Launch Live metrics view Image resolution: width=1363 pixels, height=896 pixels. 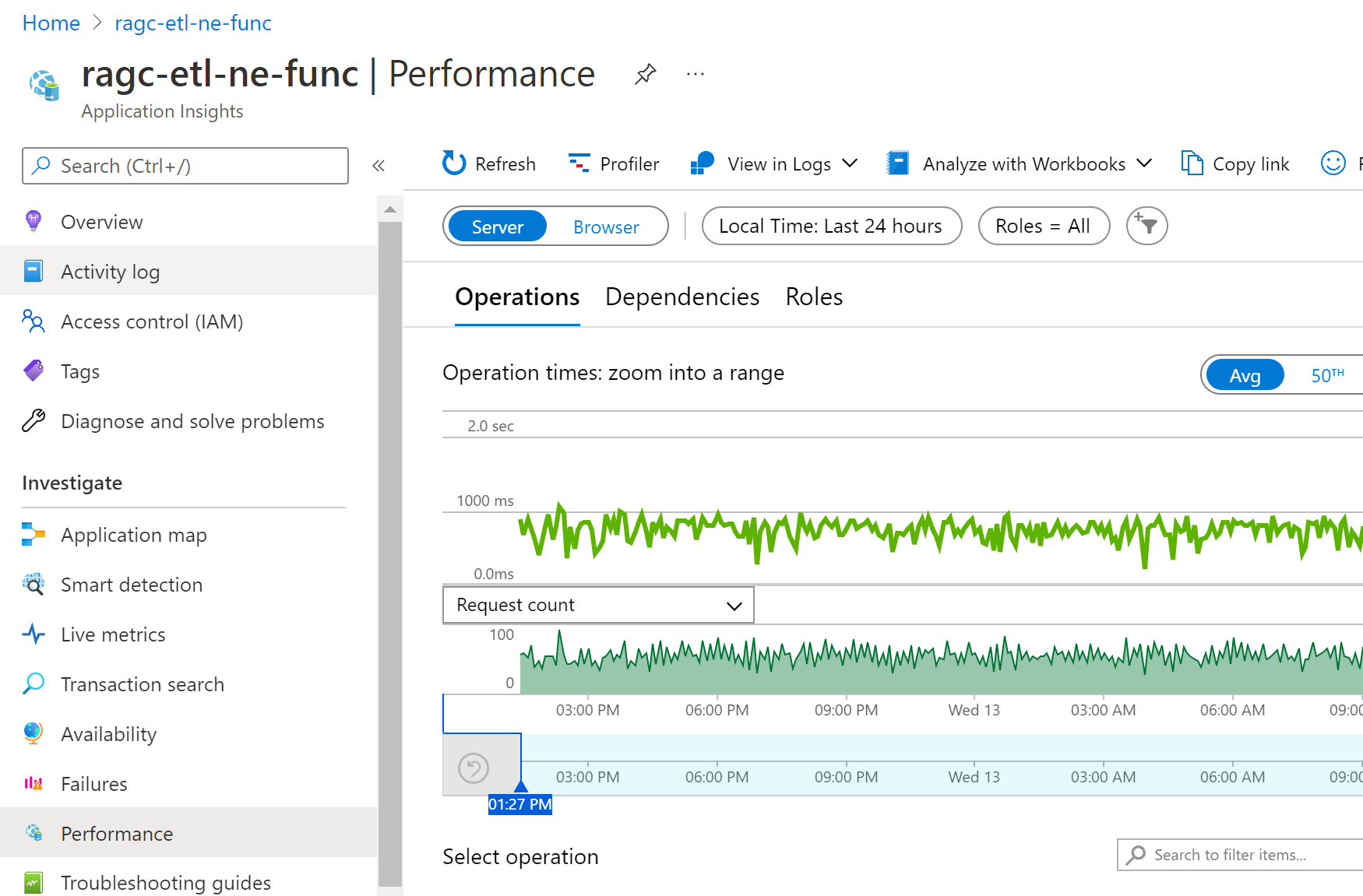[x=113, y=634]
